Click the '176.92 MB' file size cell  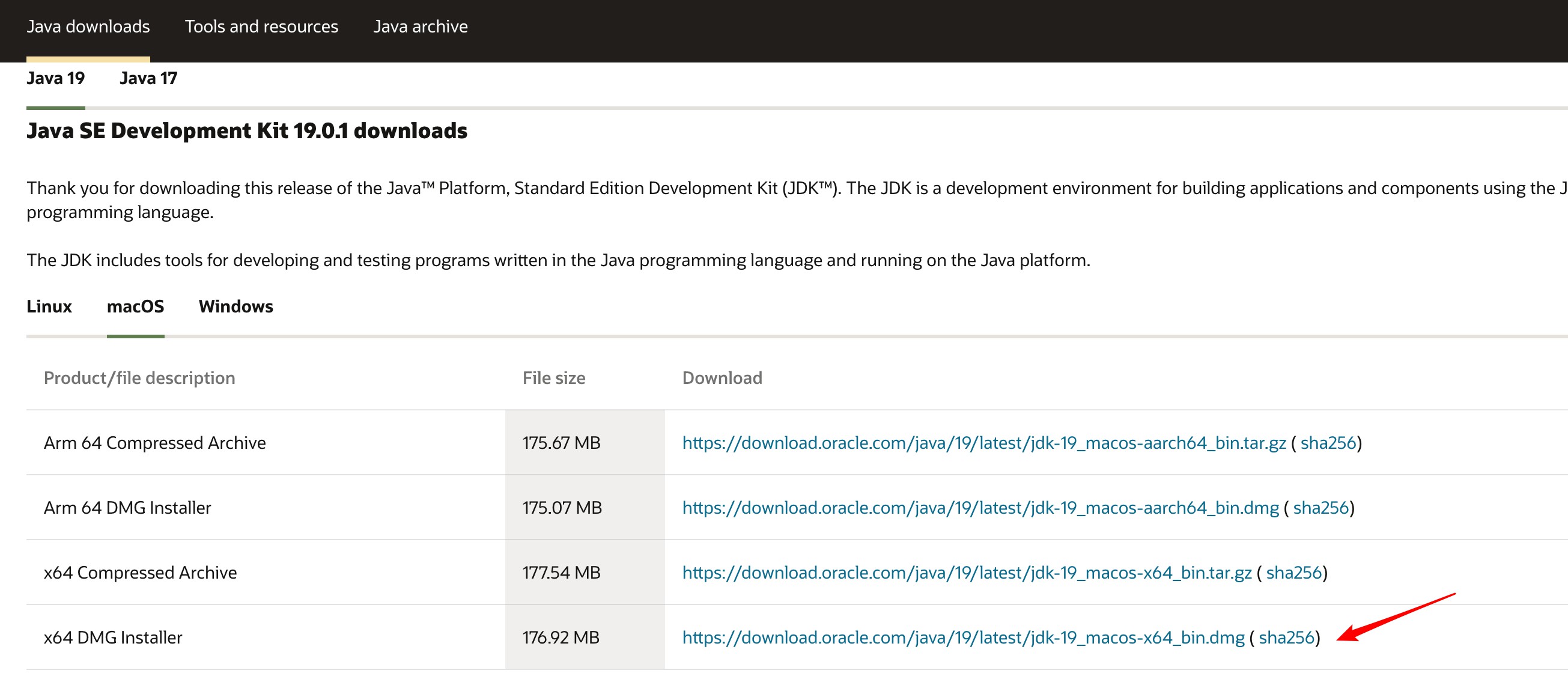(x=585, y=638)
